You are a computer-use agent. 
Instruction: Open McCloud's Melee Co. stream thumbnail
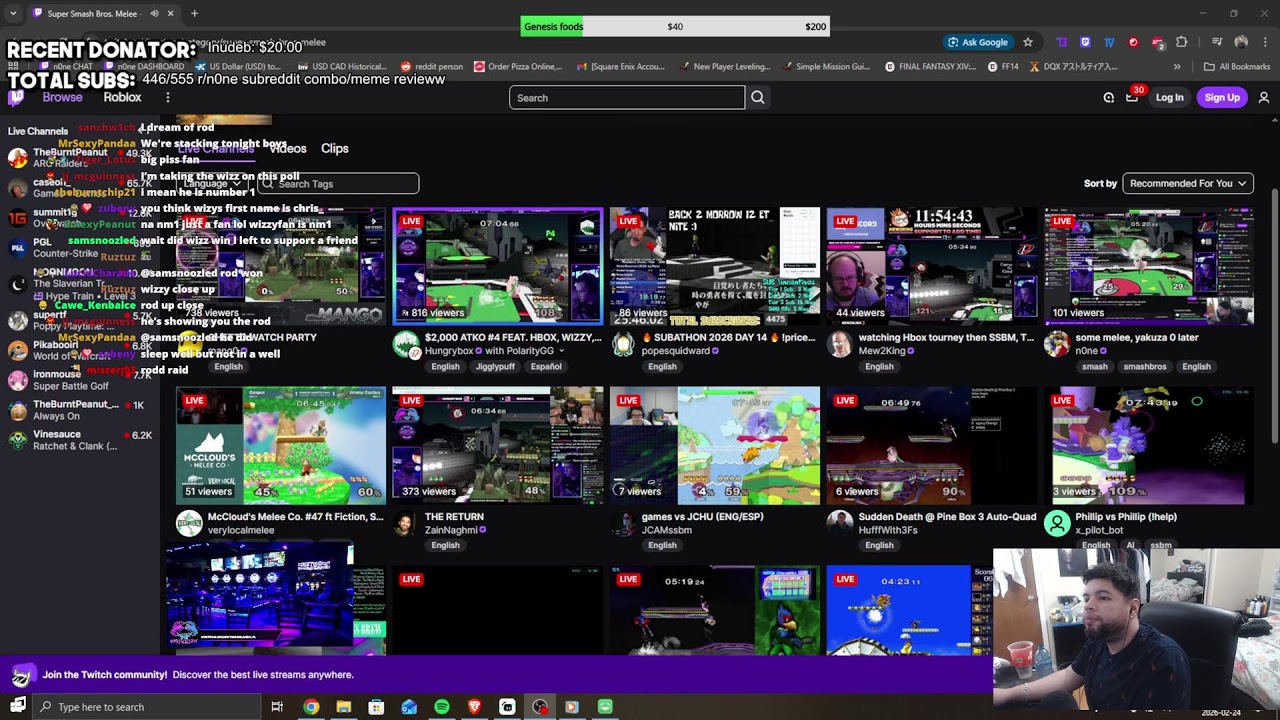point(281,445)
